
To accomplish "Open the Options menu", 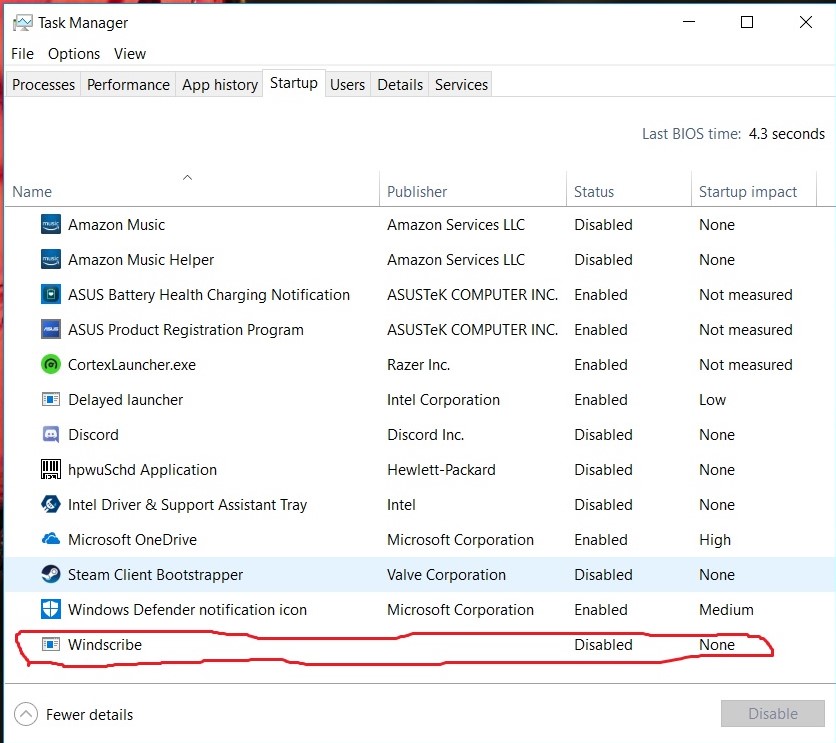I will click(74, 54).
